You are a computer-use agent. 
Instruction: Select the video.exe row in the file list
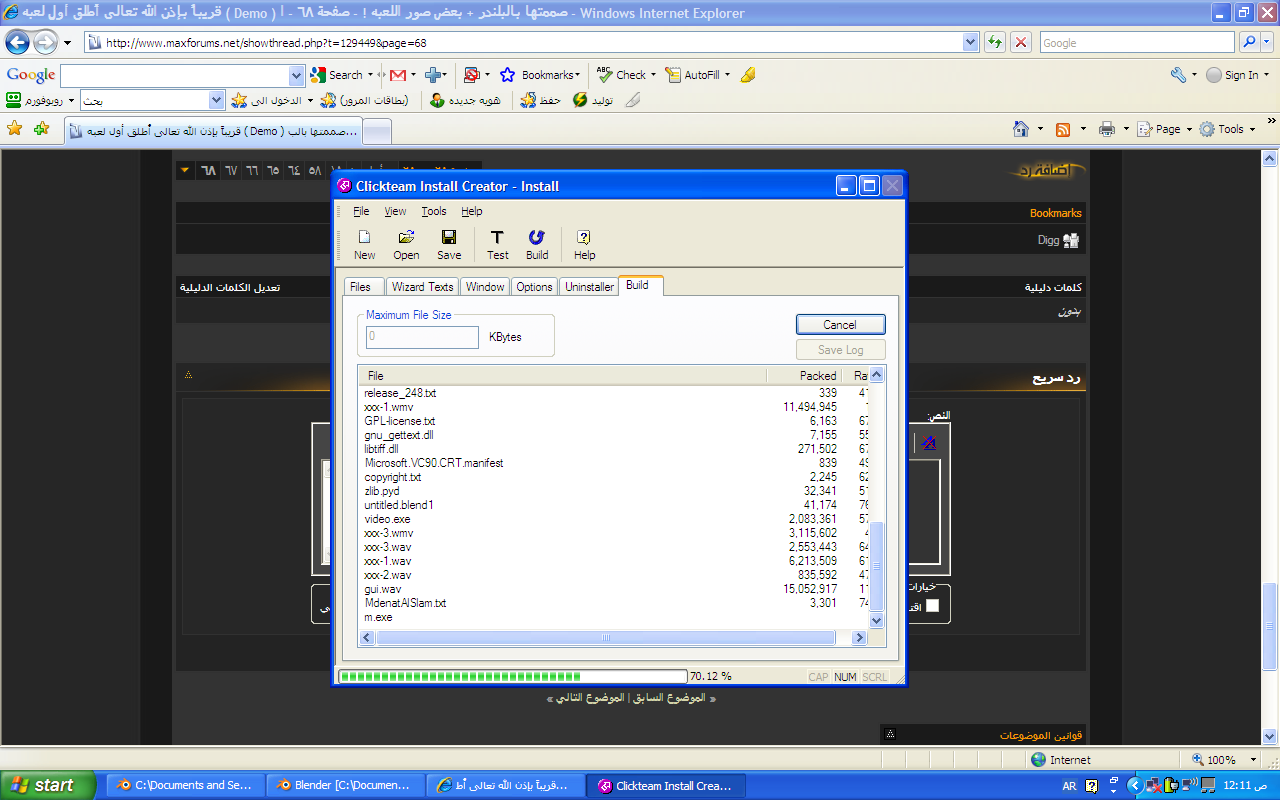click(614, 519)
